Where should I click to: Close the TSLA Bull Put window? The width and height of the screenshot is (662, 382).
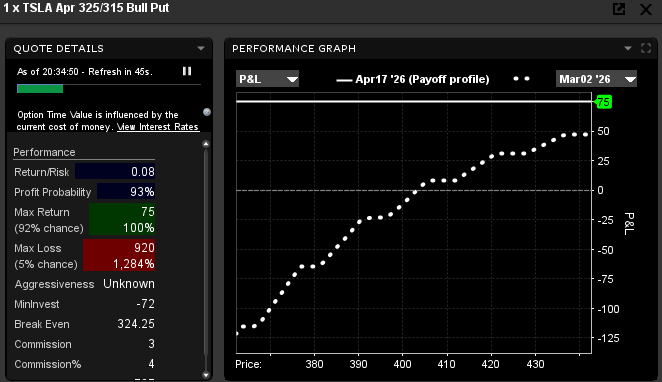tap(646, 9)
